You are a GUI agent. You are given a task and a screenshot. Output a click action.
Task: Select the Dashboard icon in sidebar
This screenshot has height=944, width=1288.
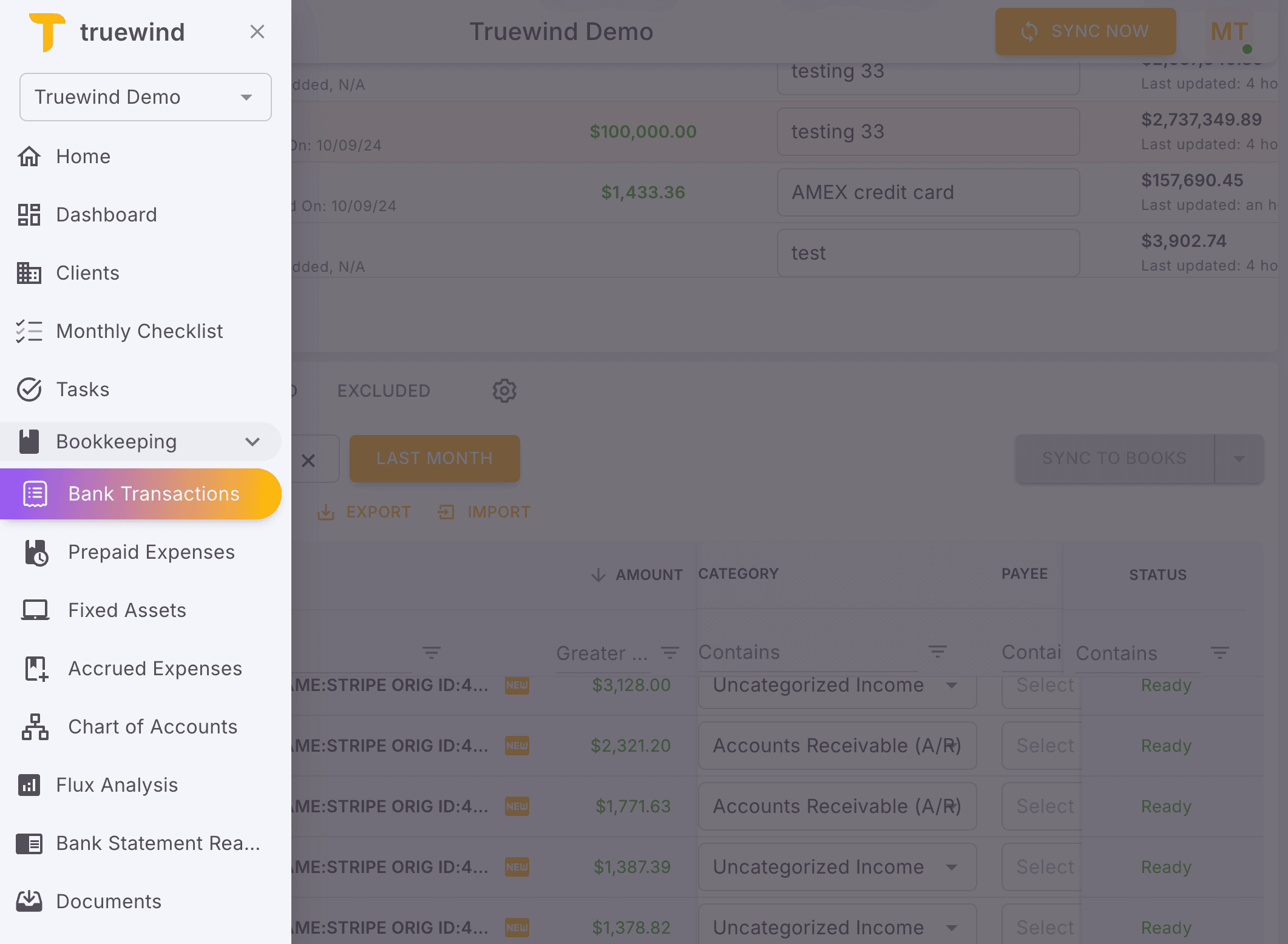coord(29,214)
